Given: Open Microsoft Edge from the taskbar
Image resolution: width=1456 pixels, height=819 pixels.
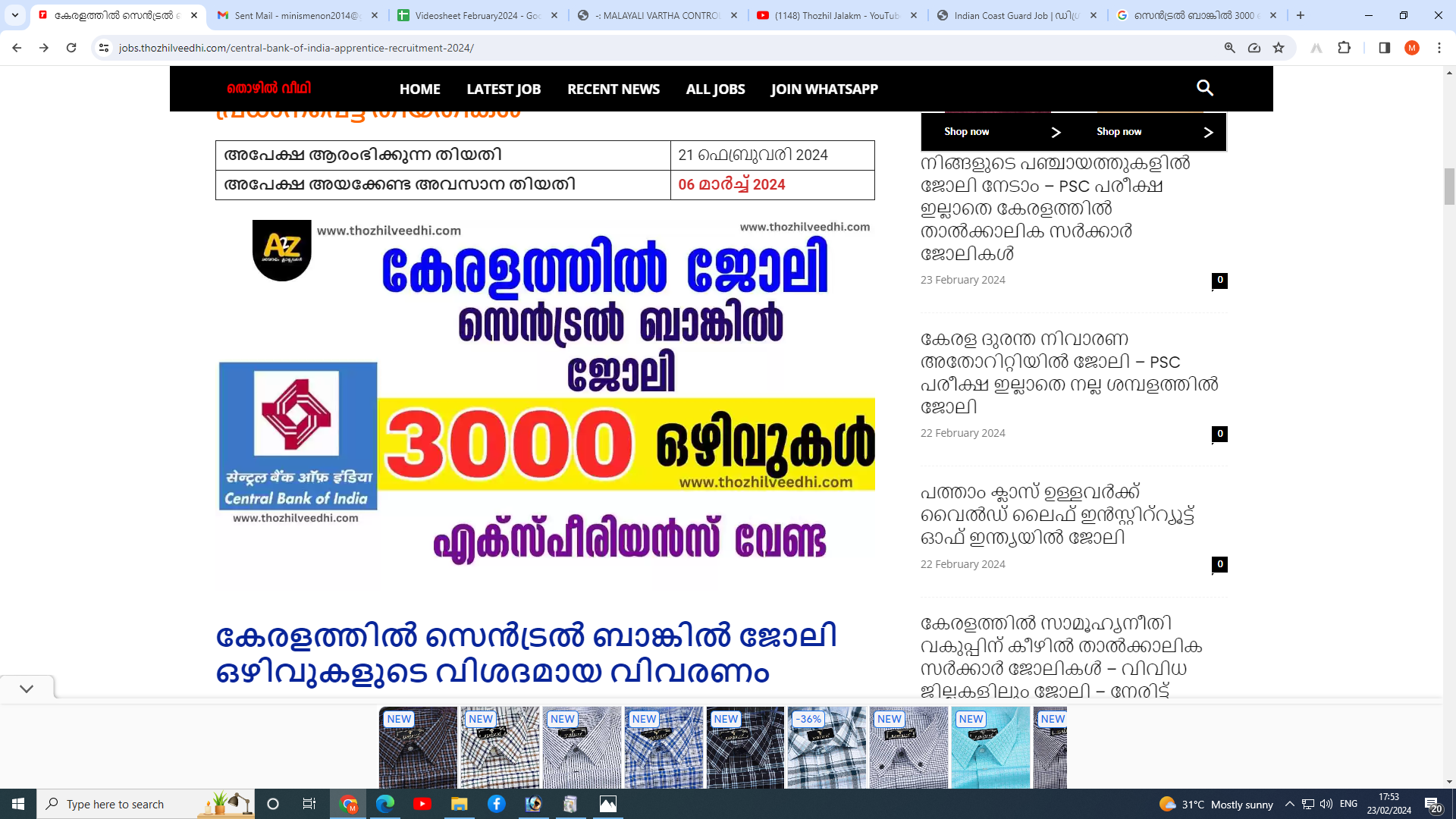Looking at the screenshot, I should pos(385,804).
